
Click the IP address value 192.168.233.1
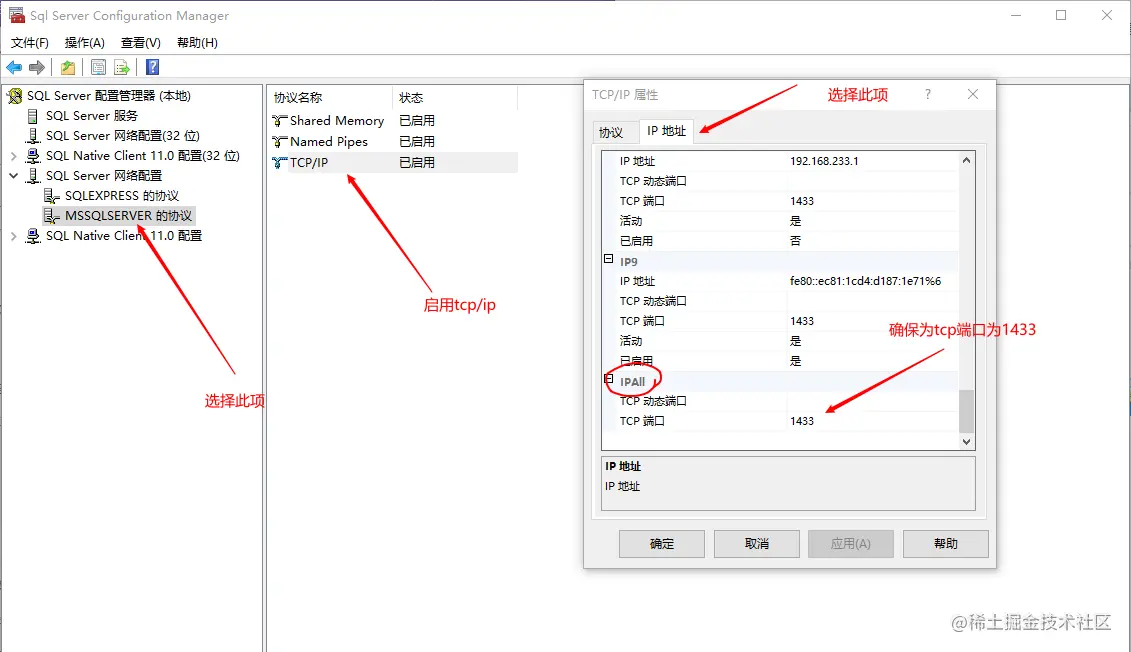tap(824, 161)
